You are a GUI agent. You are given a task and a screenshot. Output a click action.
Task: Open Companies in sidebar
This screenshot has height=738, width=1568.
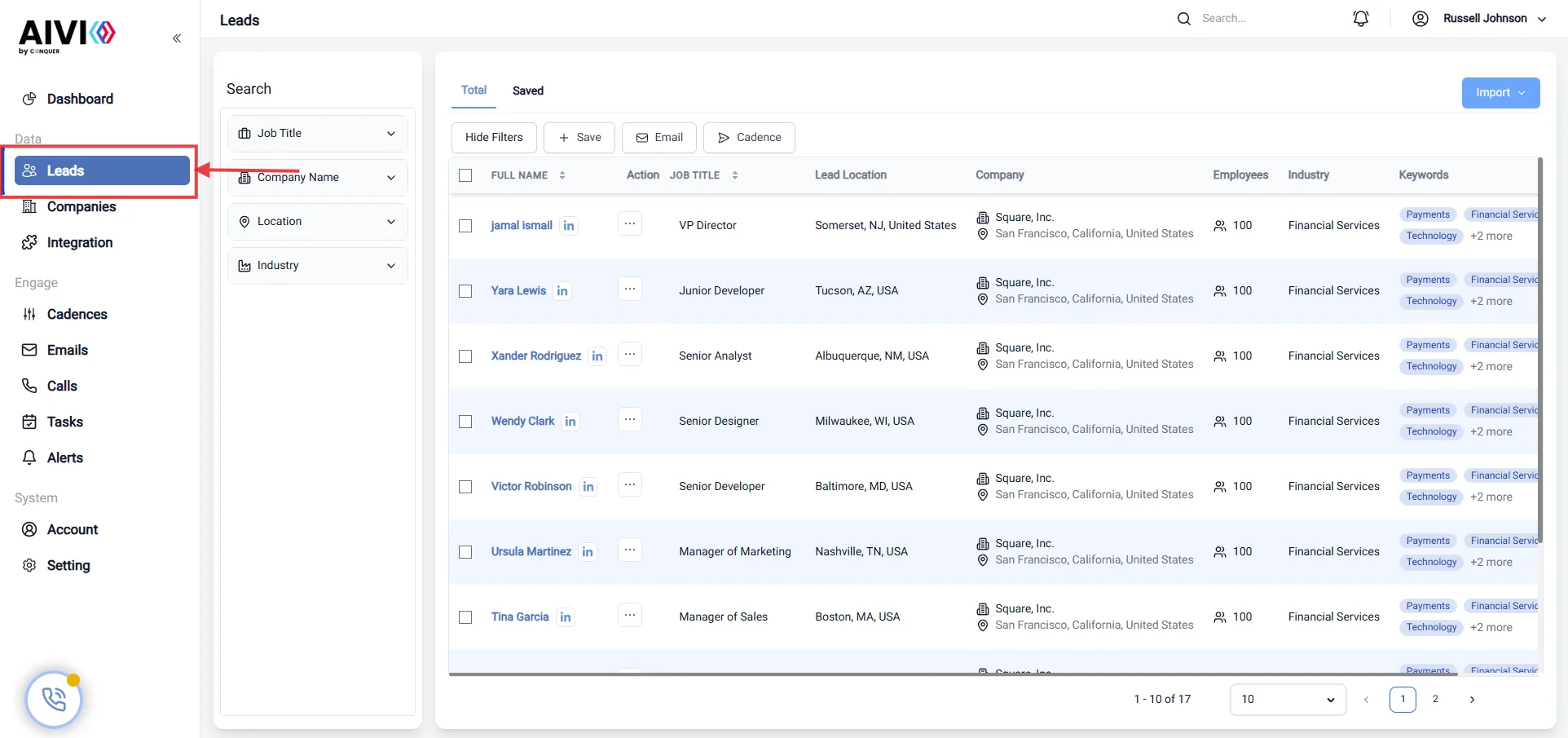tap(81, 206)
